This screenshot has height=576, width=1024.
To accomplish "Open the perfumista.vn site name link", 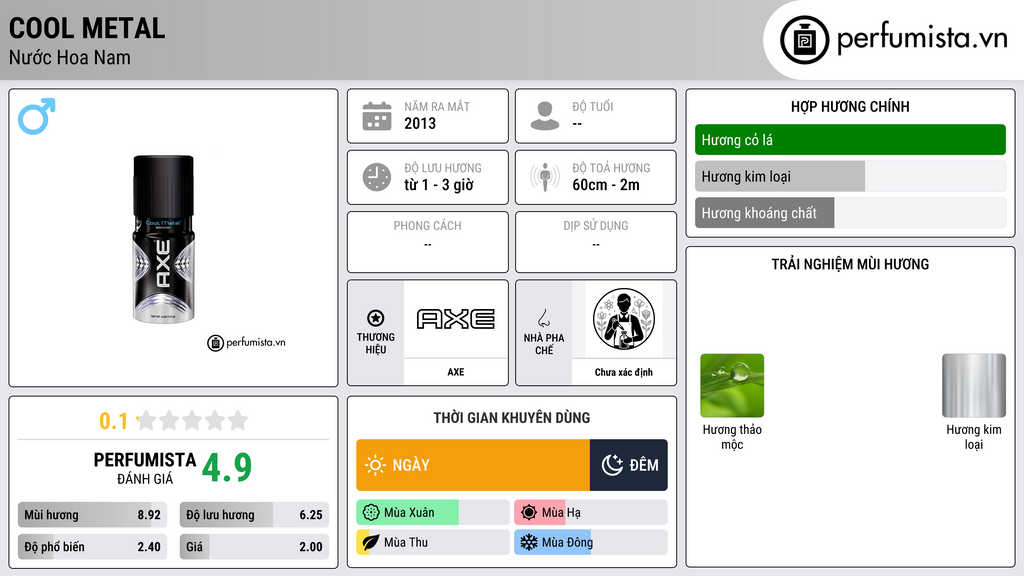I will pos(922,39).
